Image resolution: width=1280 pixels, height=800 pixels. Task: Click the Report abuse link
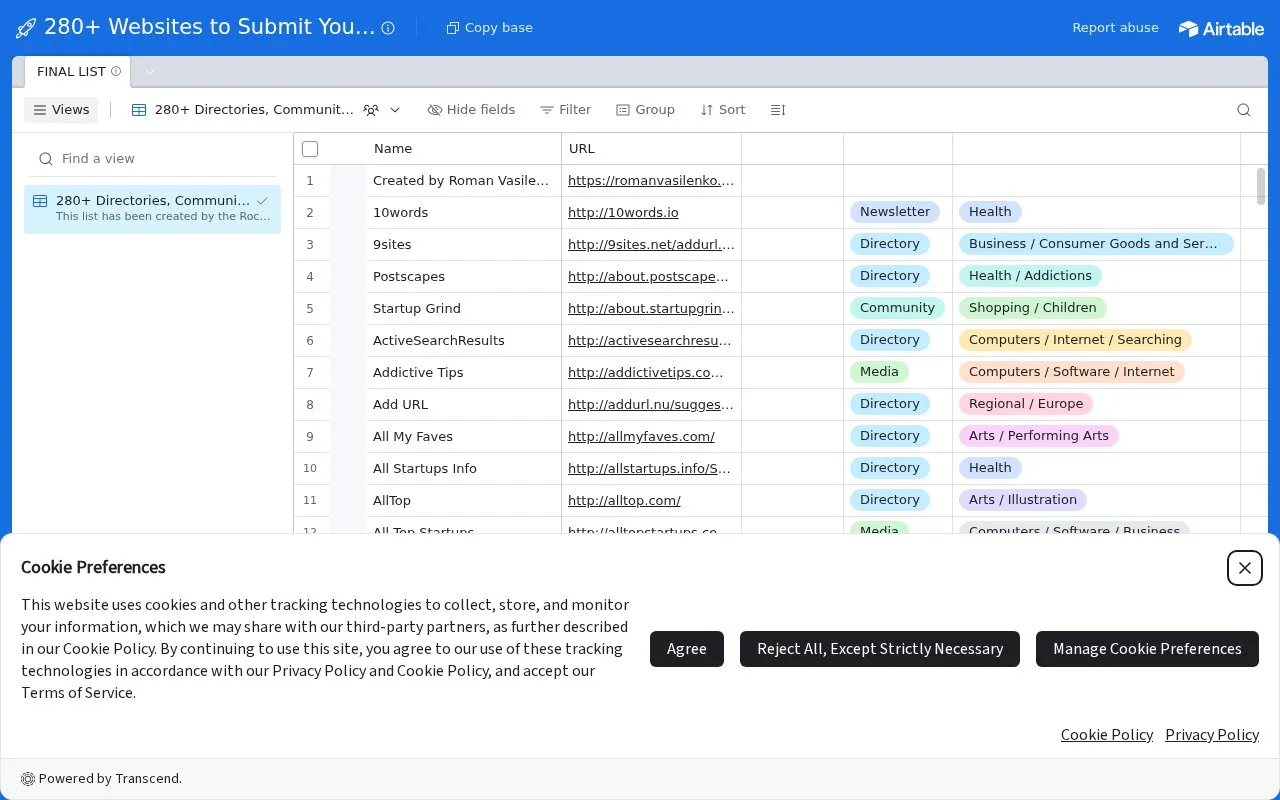coord(1115,28)
